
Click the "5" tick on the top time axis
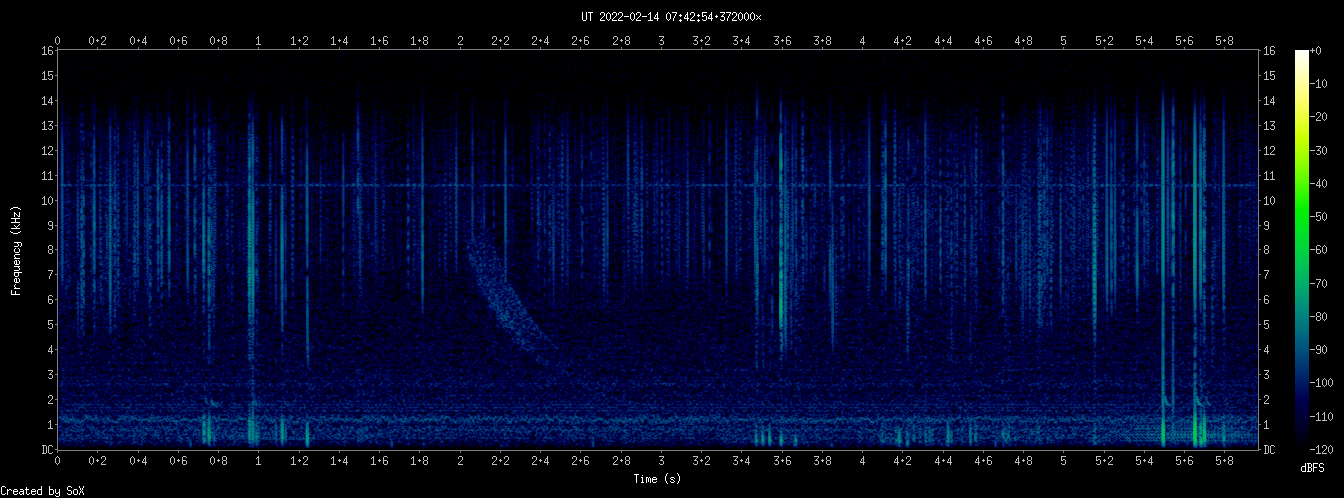click(x=1064, y=40)
